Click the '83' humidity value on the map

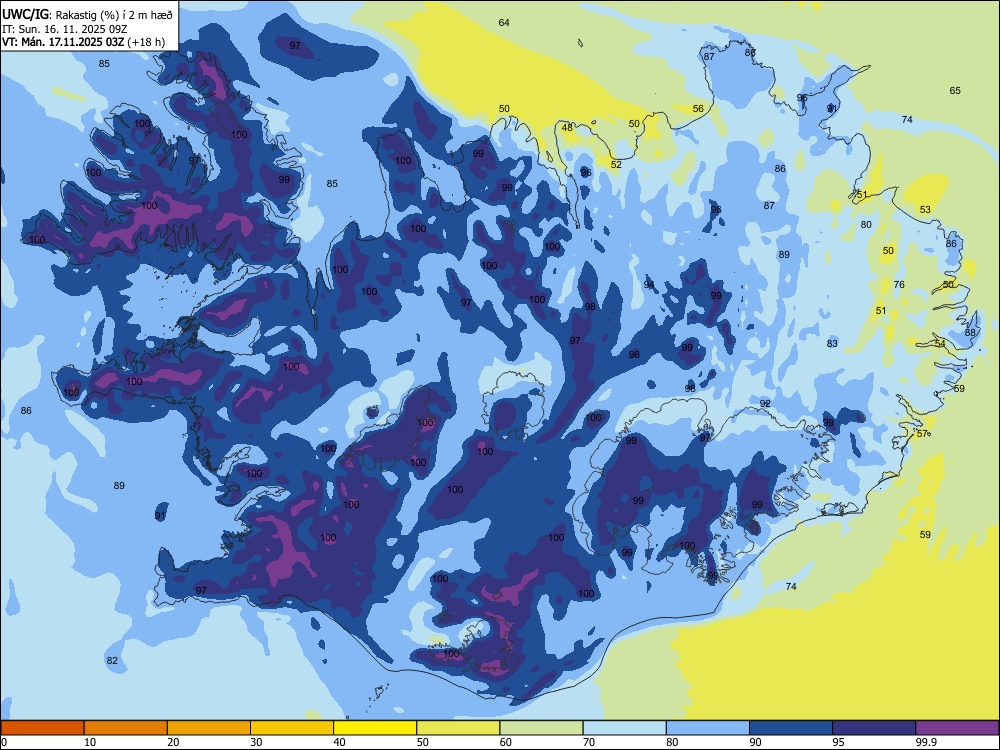coord(832,344)
